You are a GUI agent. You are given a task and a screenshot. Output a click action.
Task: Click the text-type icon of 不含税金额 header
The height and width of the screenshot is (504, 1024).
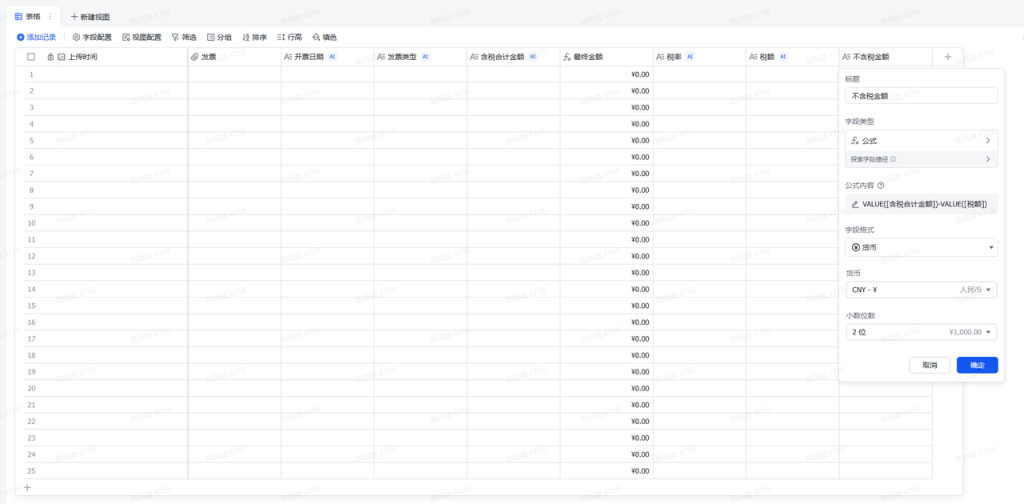(x=847, y=57)
